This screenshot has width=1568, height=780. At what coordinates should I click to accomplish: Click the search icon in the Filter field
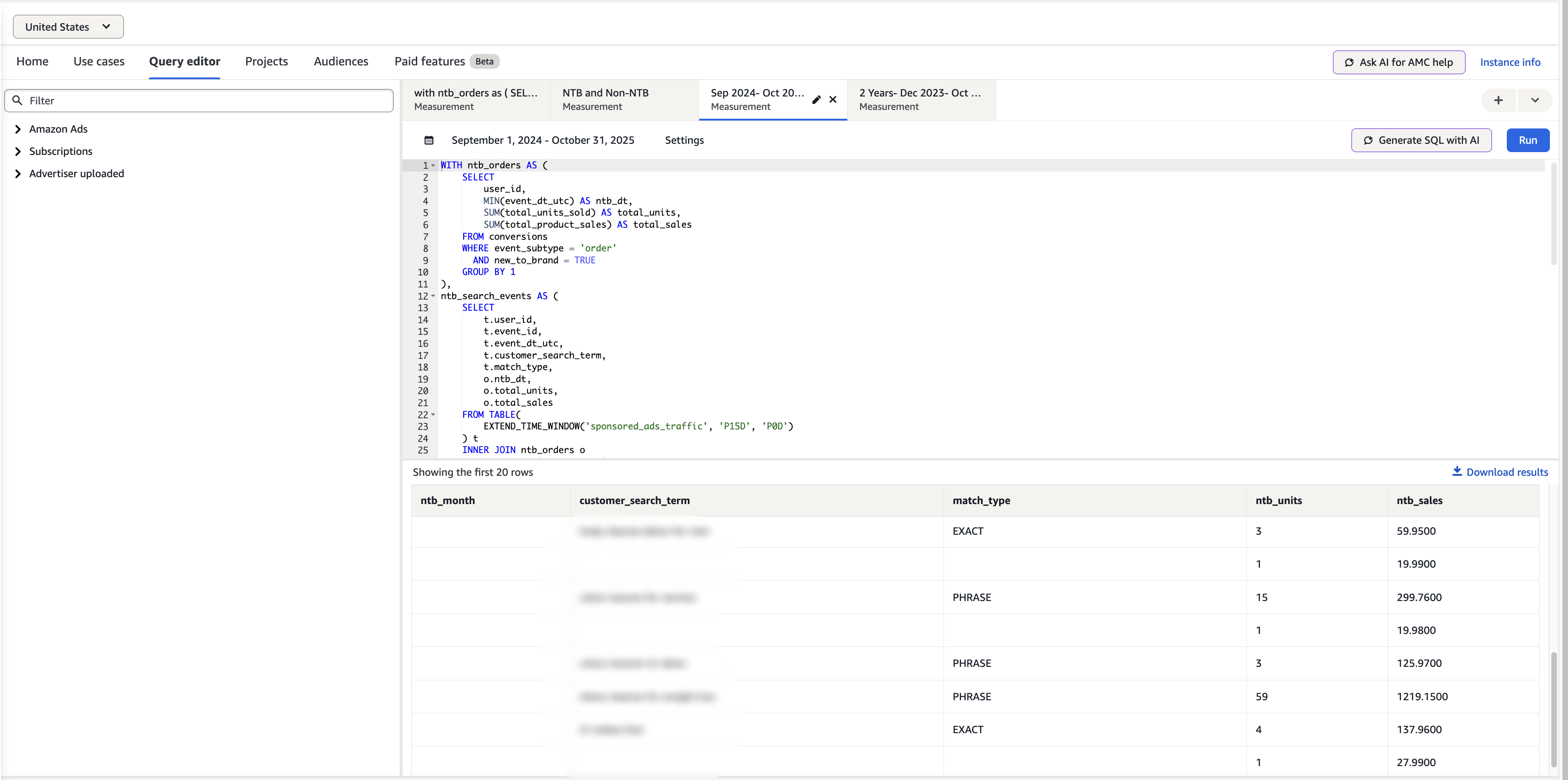(x=17, y=101)
